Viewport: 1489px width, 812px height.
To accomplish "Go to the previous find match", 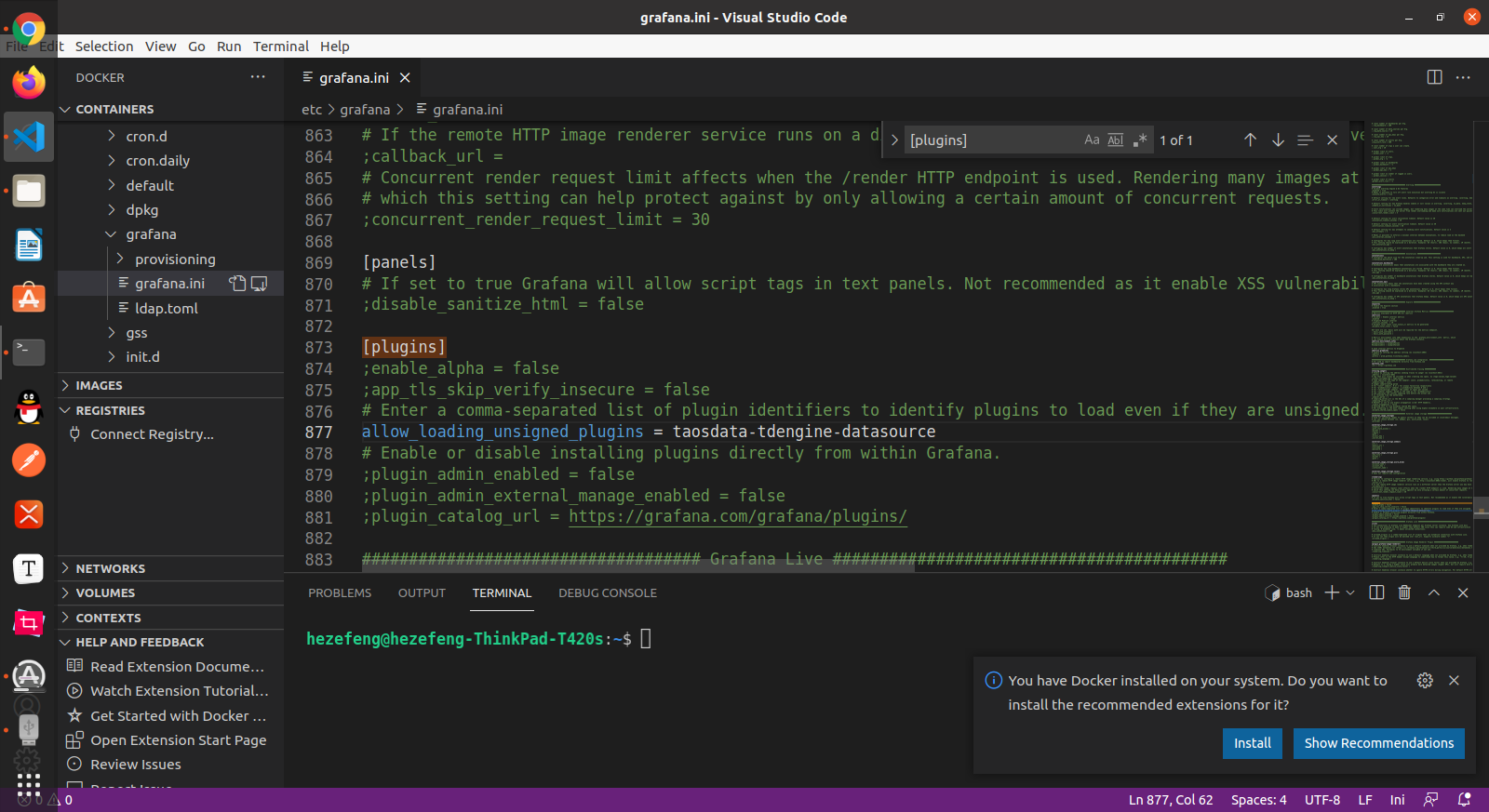I will 1250,140.
